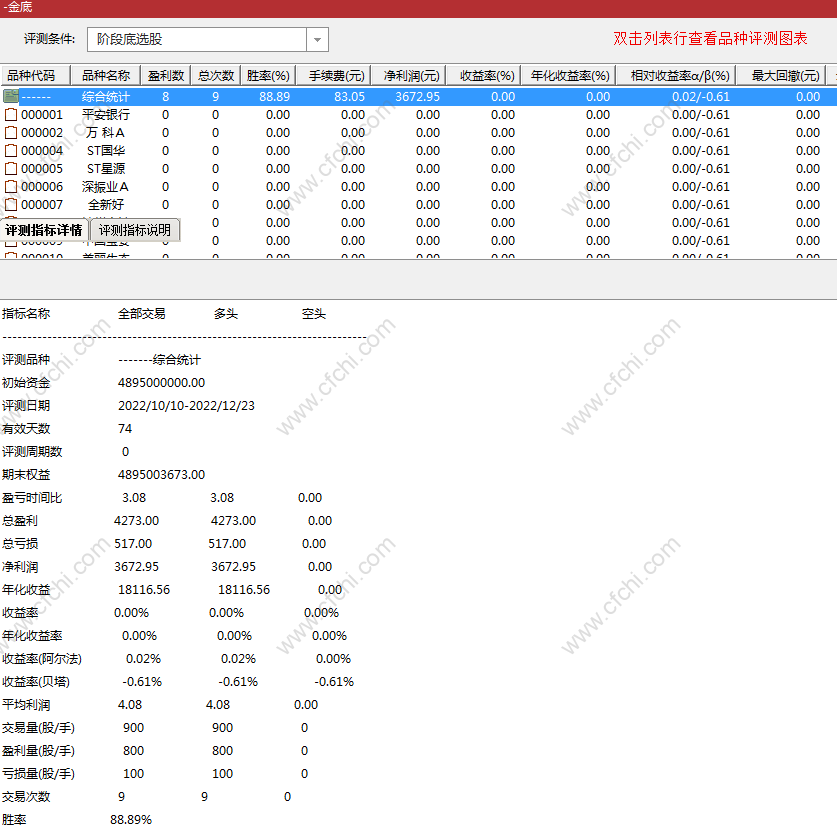Viewport: 837px width, 829px height.
Task: Click the red 双击列表行查看品种评测图表 hint
Action: (x=710, y=38)
